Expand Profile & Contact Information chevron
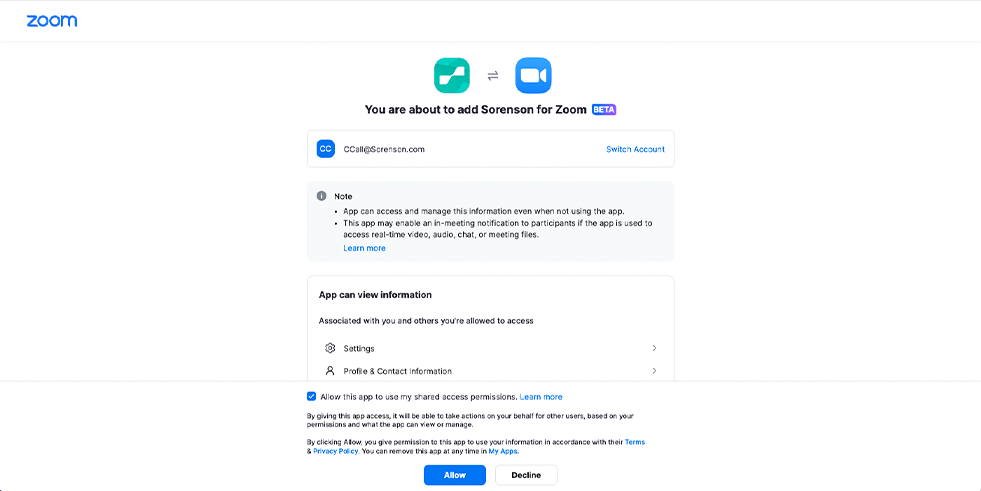Screen dimensions: 981x491 pyautogui.click(x=654, y=371)
